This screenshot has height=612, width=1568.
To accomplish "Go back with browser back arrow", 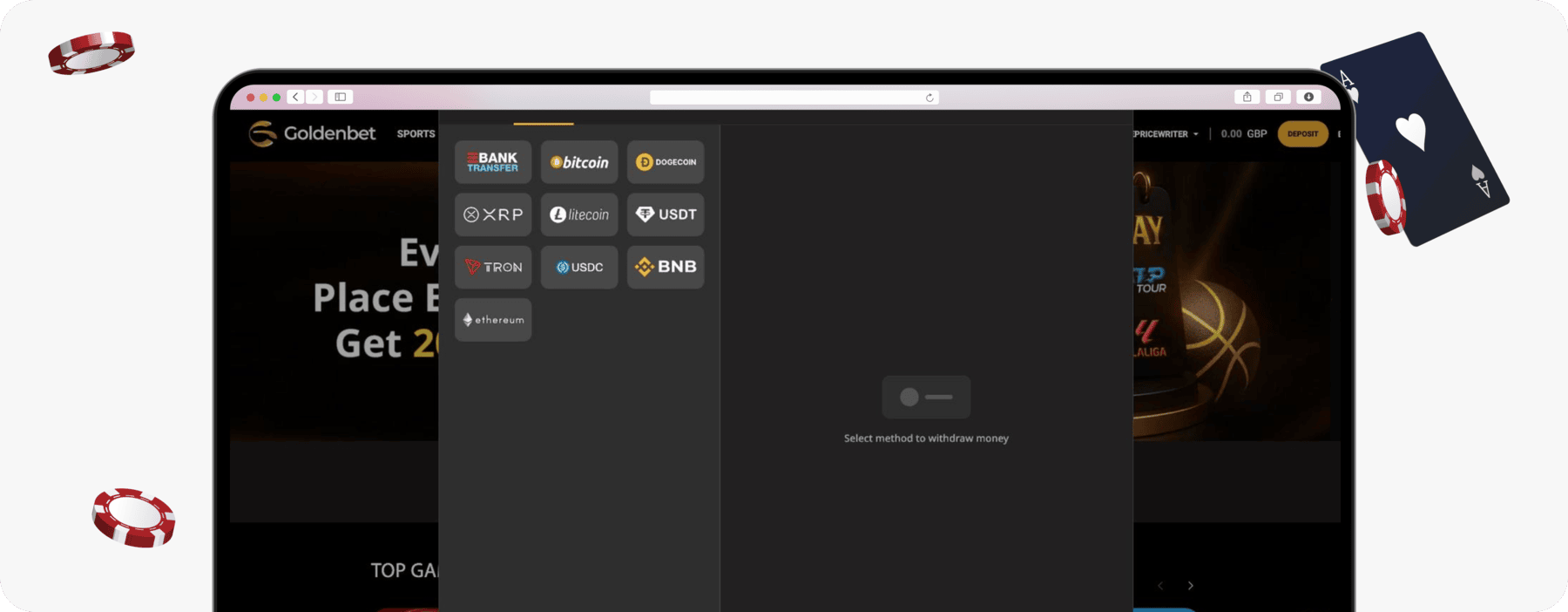I will tap(296, 97).
